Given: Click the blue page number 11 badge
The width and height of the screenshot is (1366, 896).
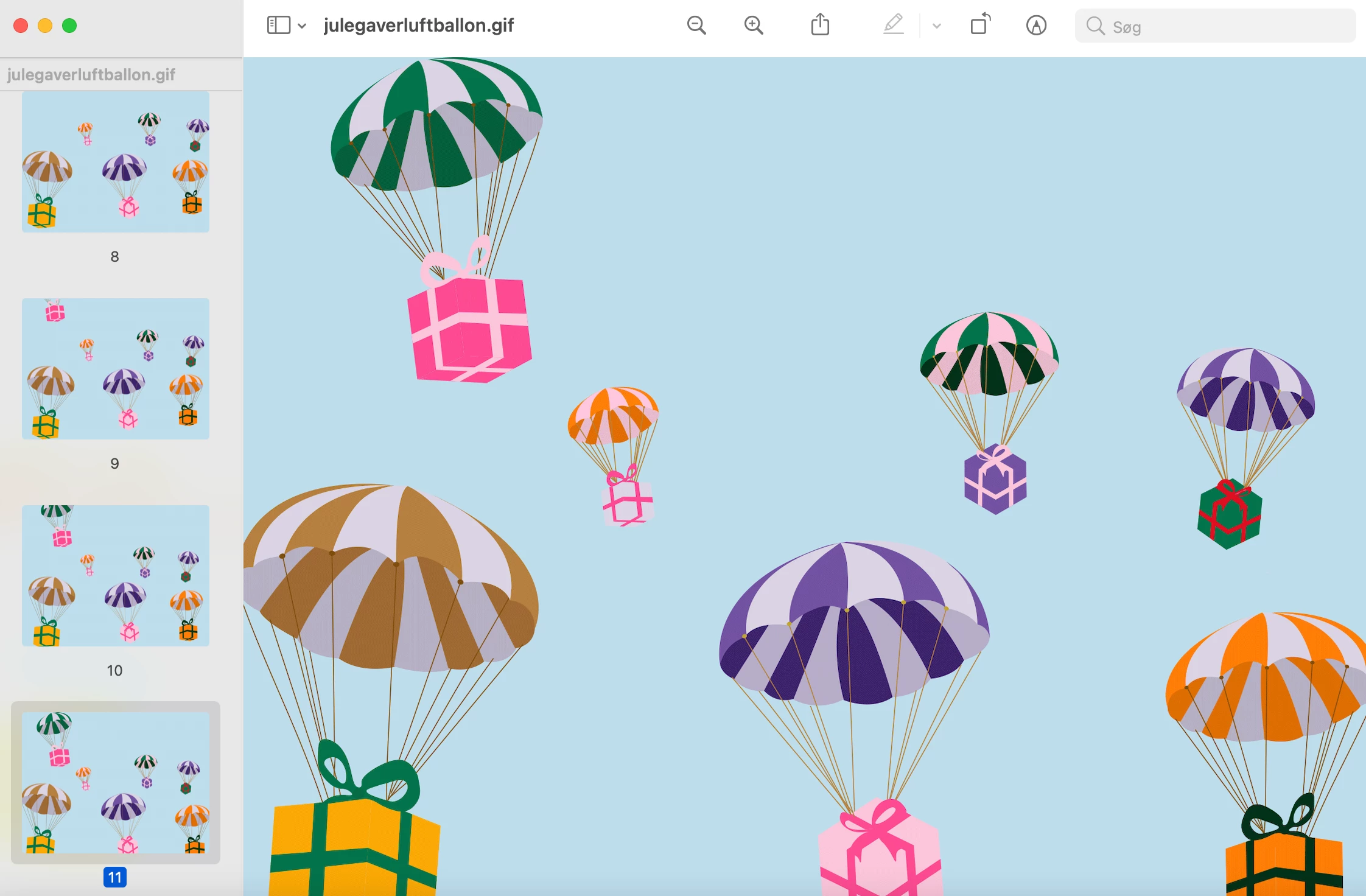Looking at the screenshot, I should tap(114, 877).
